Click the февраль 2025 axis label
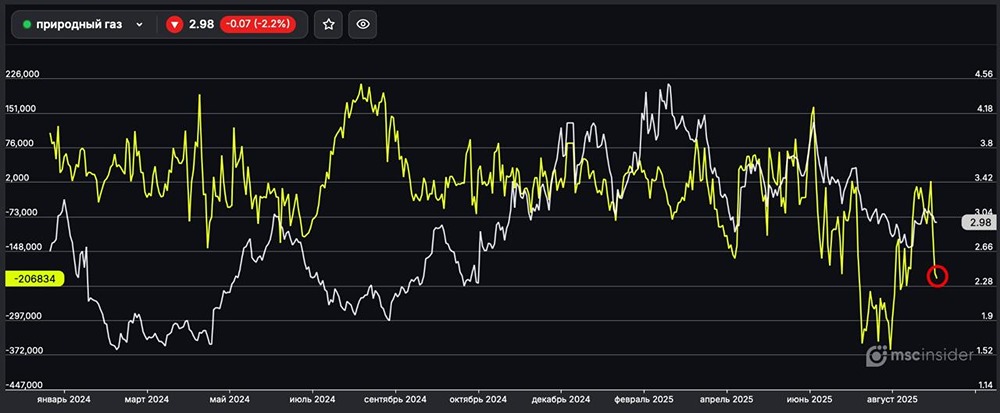1000x413 pixels. click(643, 400)
